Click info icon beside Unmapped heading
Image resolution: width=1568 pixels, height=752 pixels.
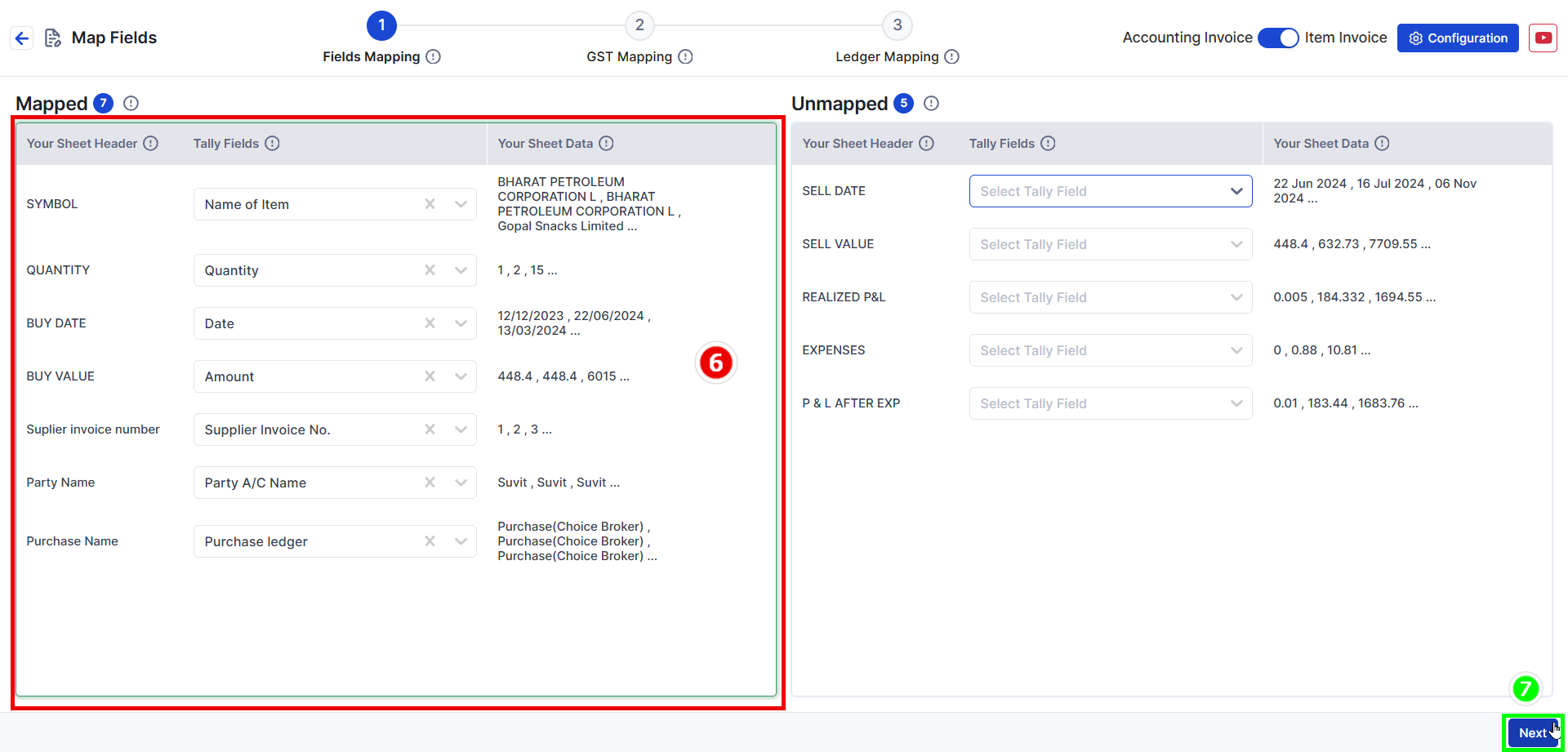pyautogui.click(x=931, y=104)
